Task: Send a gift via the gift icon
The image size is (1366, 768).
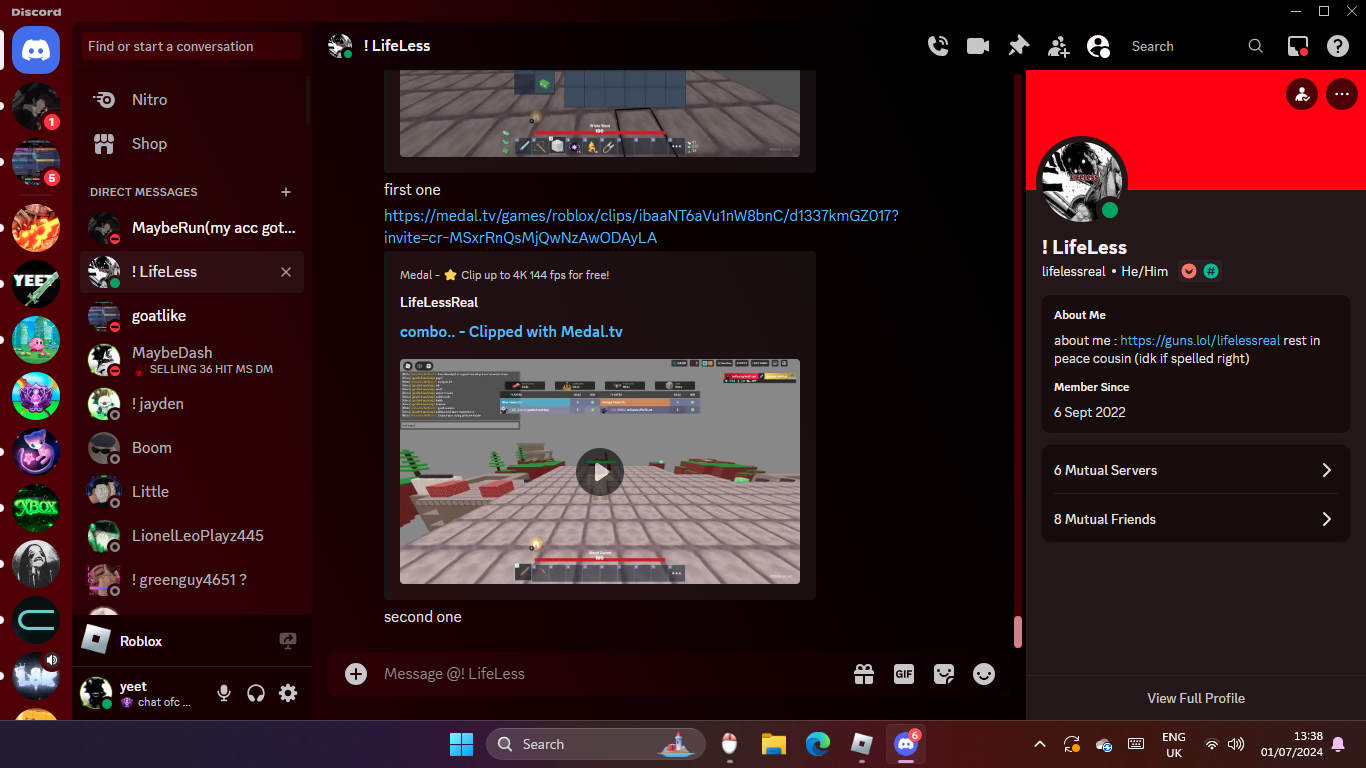Action: pos(864,674)
